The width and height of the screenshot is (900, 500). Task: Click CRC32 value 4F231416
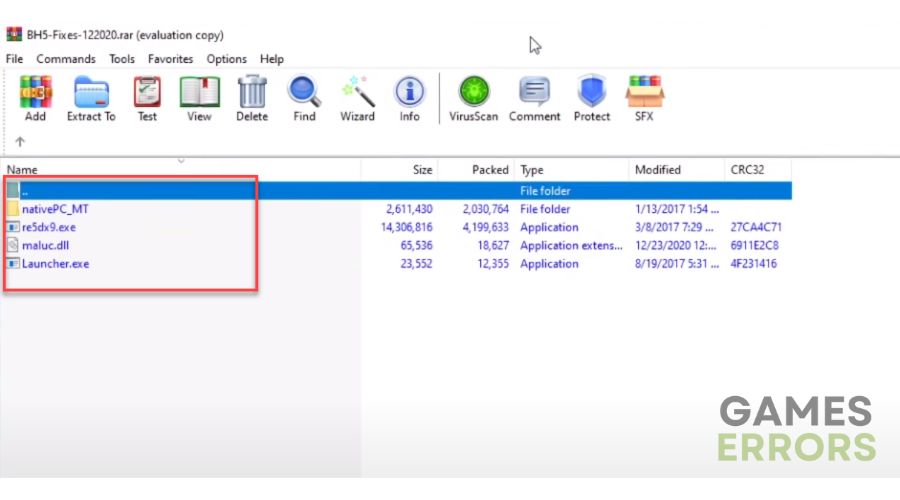pyautogui.click(x=754, y=264)
